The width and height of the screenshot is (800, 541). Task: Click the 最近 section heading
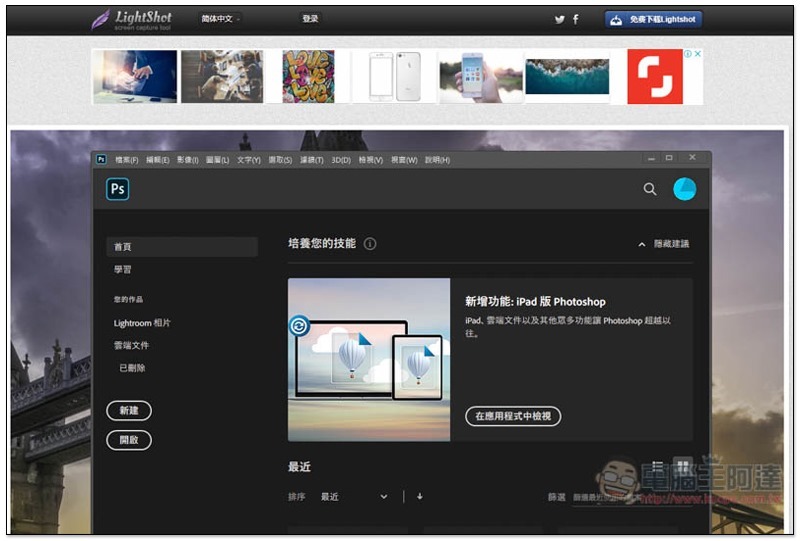pyautogui.click(x=299, y=467)
